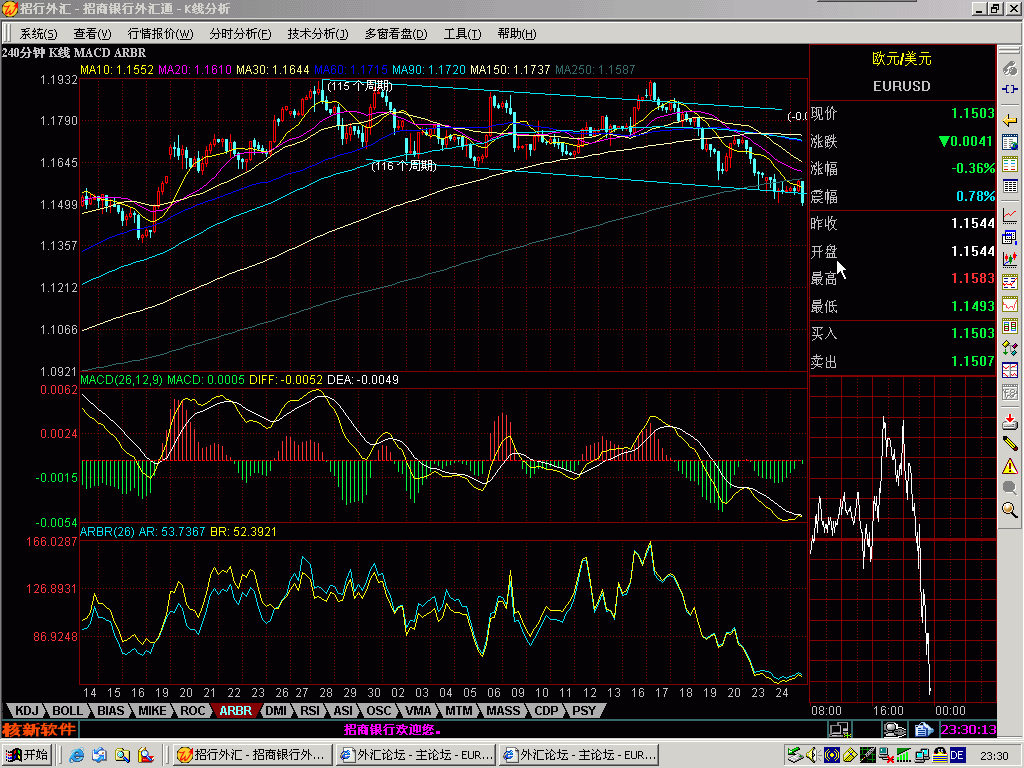The image size is (1024, 768).
Task: Open the warning alert triangle icon
Action: pyautogui.click(x=1010, y=466)
